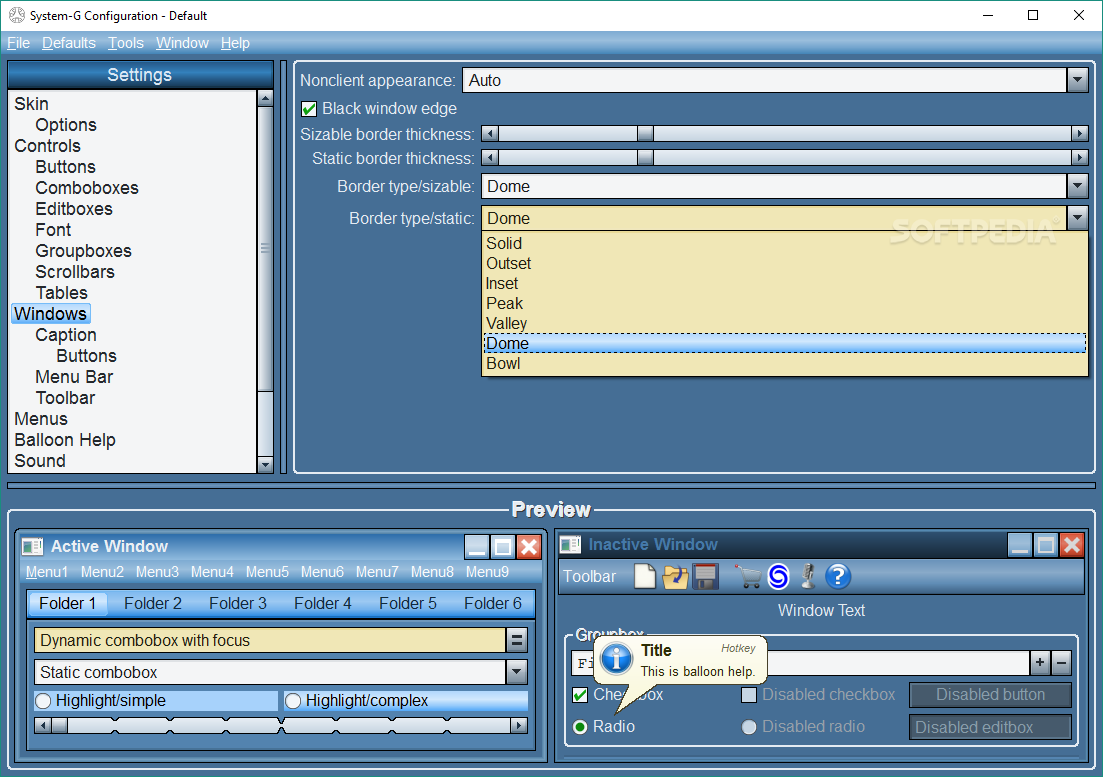Click the Sizable border thickness slider thumb
This screenshot has height=777, width=1103.
[645, 134]
